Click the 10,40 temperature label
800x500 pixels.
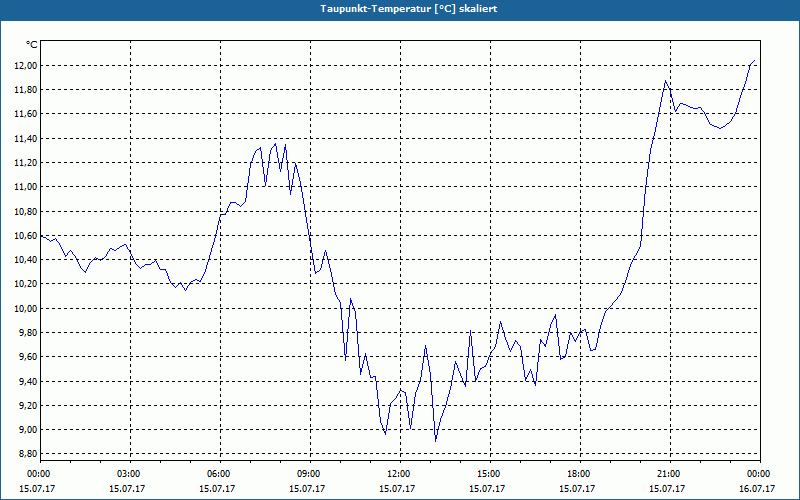26,260
